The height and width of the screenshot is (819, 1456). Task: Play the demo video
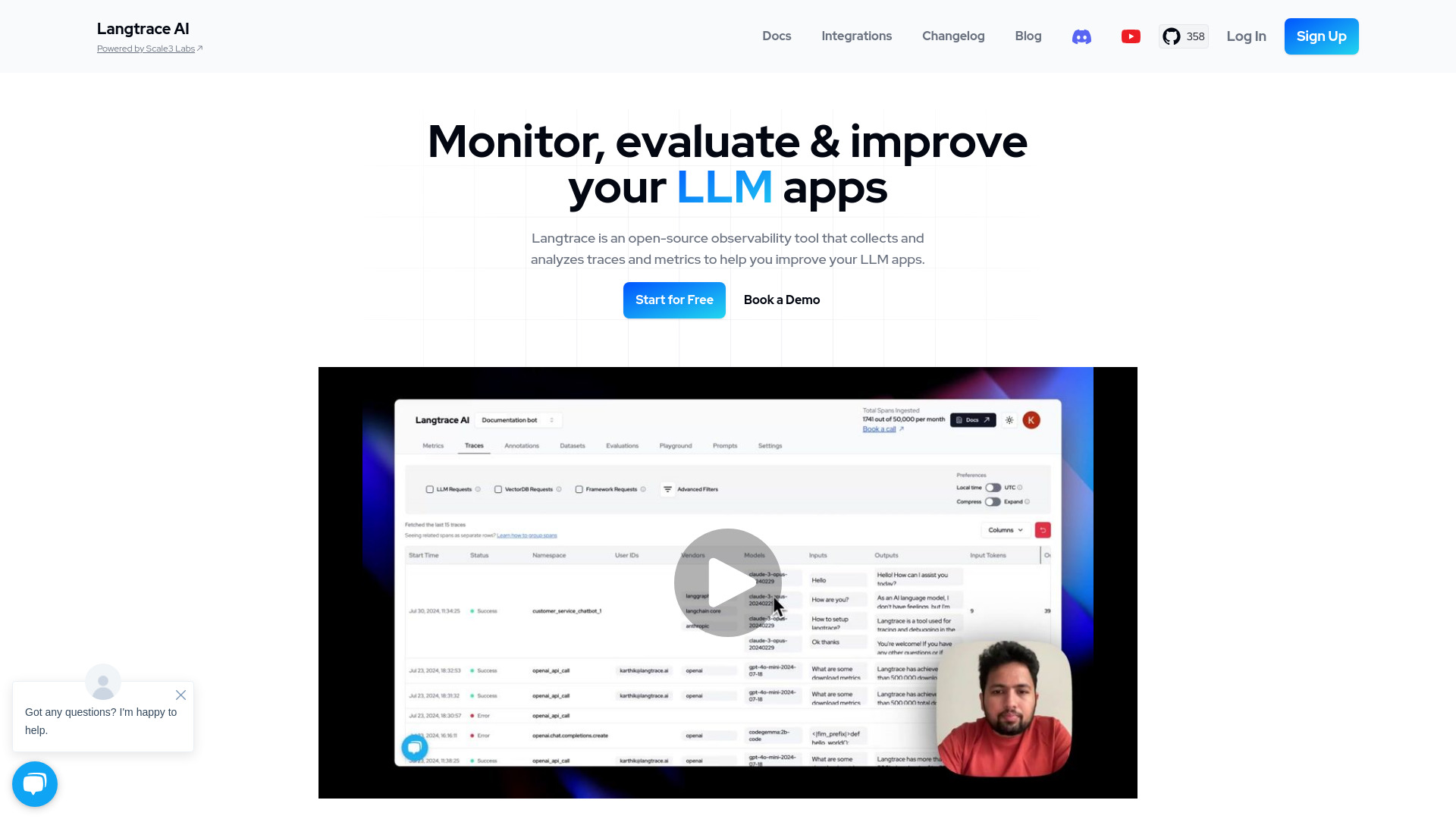click(x=728, y=582)
